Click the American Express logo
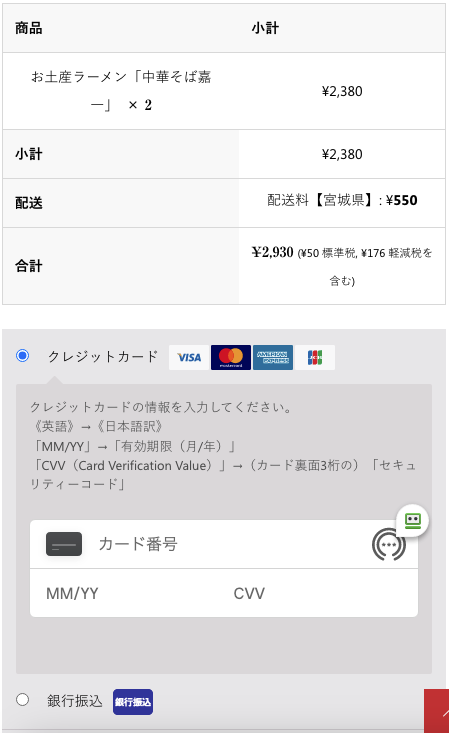This screenshot has width=449, height=733. coord(273,358)
